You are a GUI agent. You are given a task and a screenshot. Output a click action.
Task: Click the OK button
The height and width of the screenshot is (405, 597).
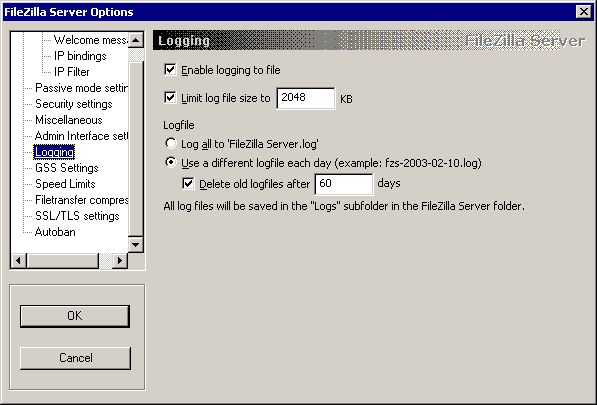[75, 316]
